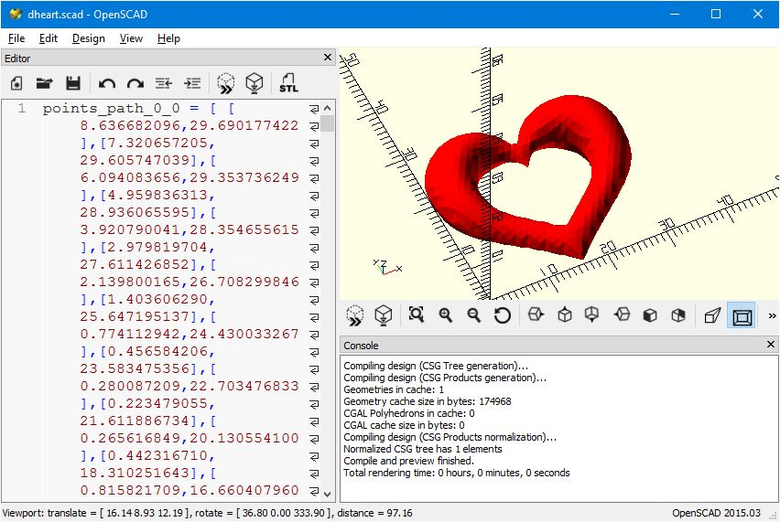Indent the selected code lines

192,83
